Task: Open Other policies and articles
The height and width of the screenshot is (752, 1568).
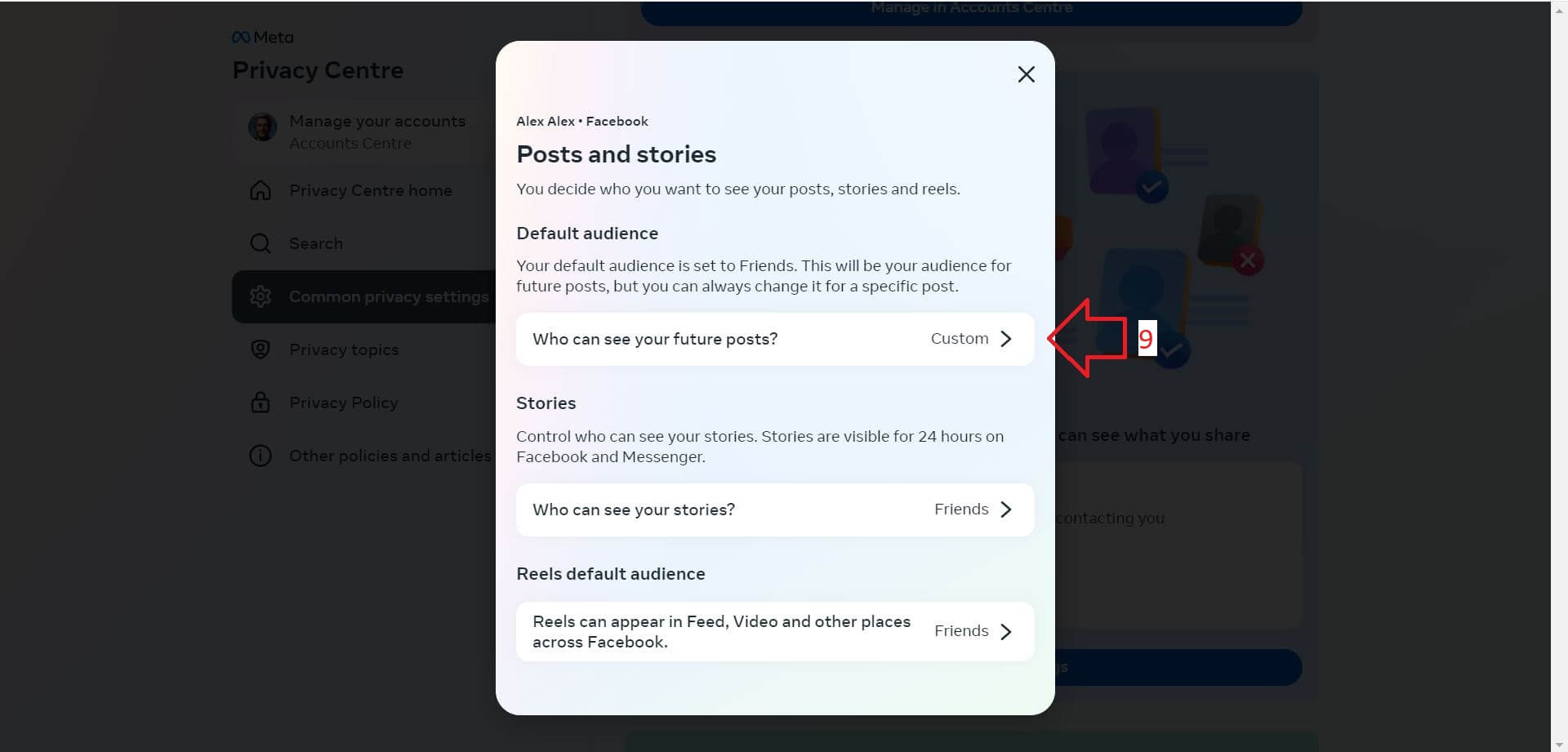Action: [x=364, y=456]
